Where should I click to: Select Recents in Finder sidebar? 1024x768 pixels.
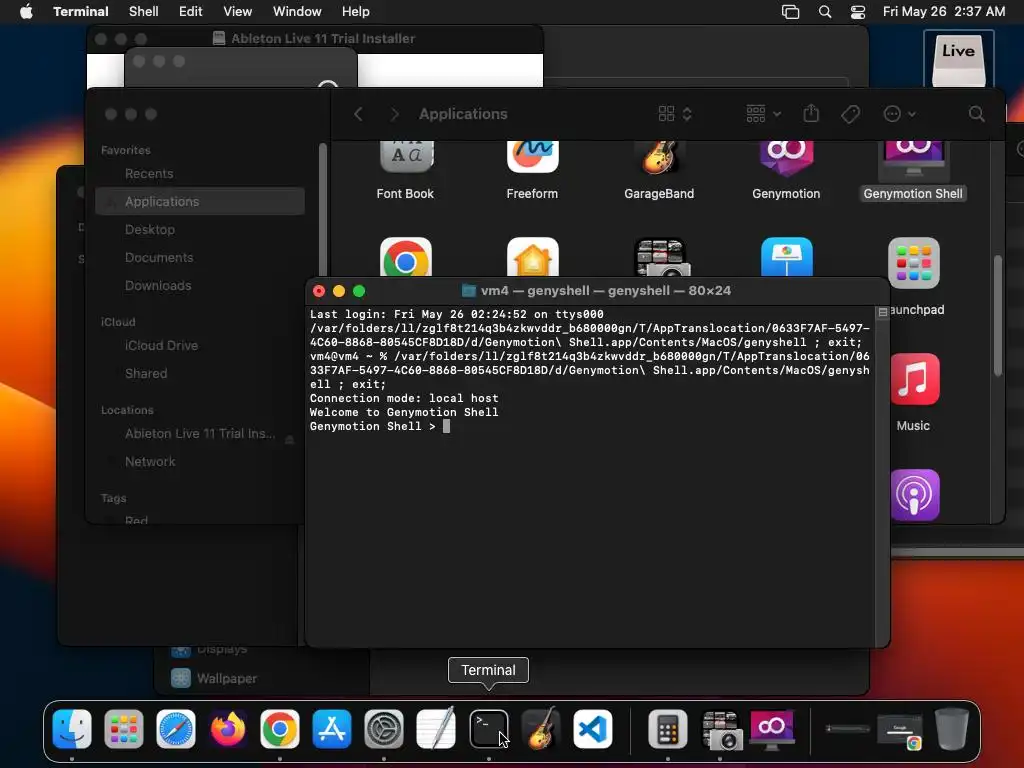point(200,174)
